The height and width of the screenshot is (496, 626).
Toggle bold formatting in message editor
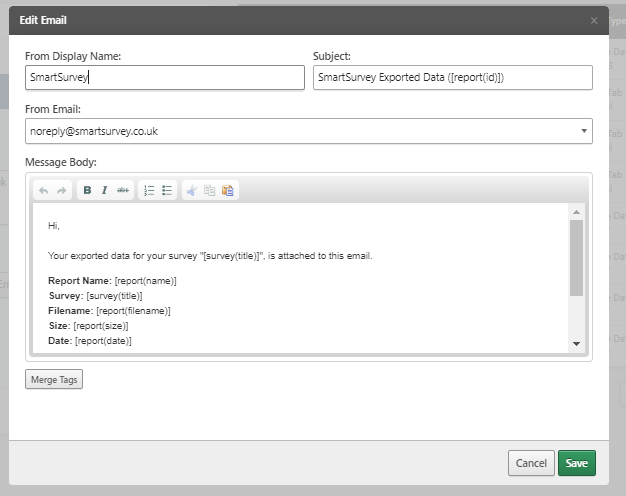87,190
